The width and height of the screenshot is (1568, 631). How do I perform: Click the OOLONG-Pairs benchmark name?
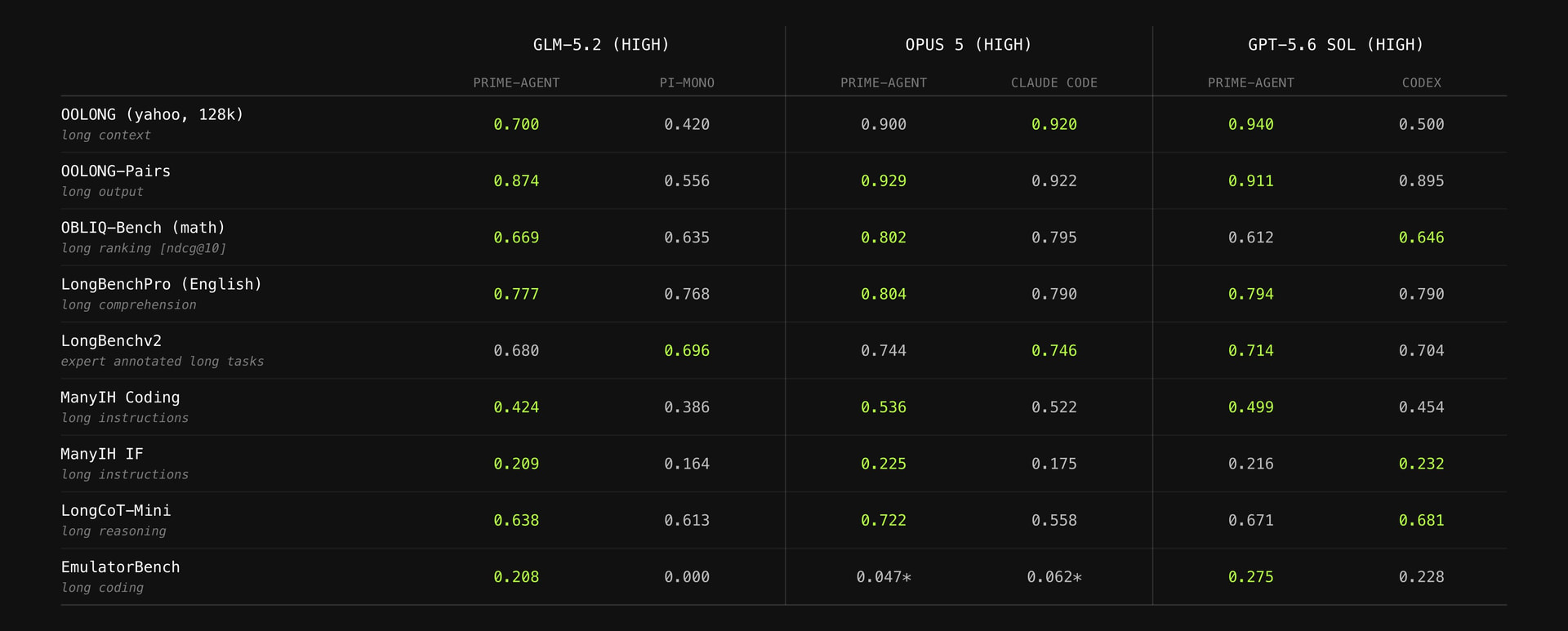coord(116,171)
